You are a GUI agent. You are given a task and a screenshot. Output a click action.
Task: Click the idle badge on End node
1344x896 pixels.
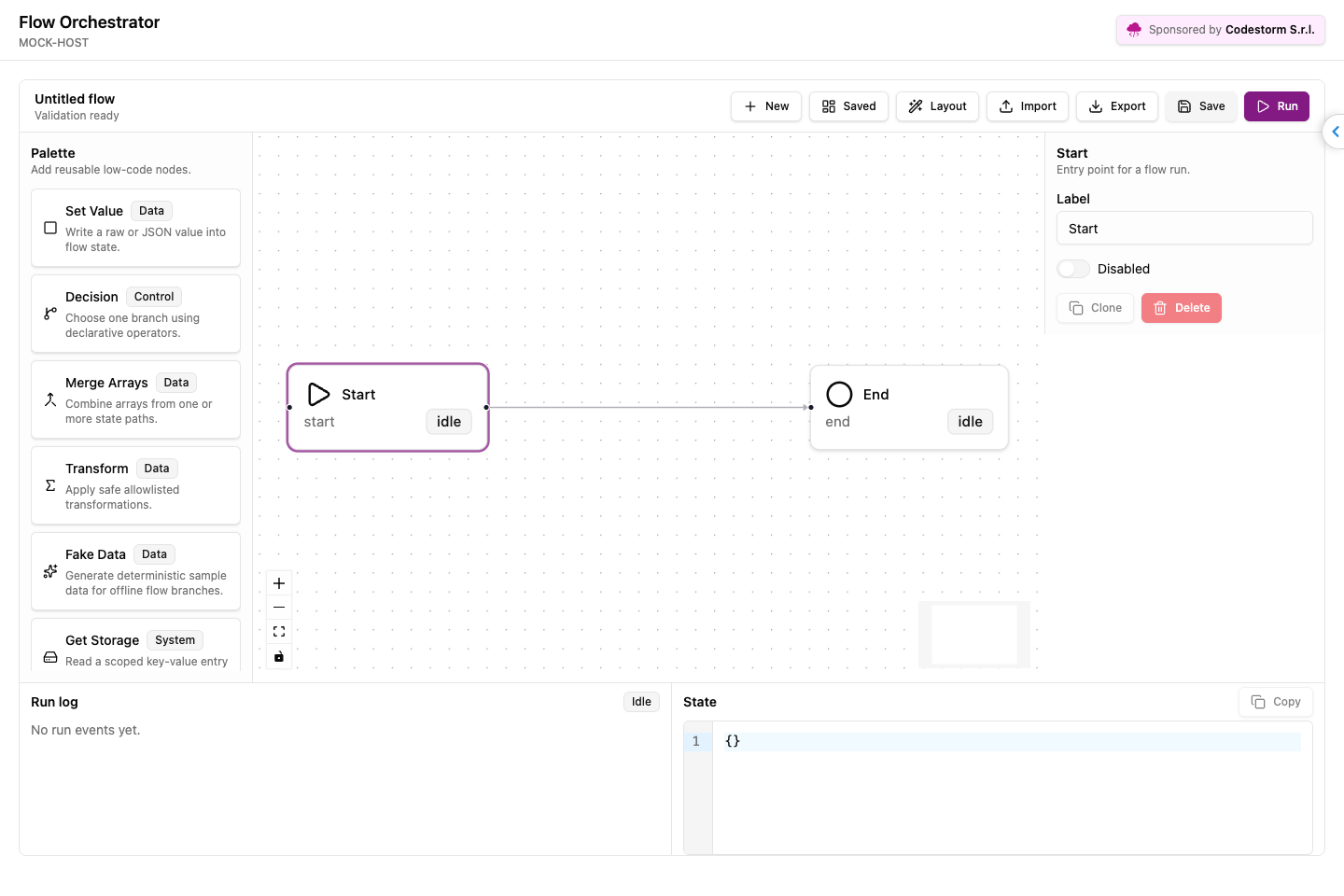971,422
